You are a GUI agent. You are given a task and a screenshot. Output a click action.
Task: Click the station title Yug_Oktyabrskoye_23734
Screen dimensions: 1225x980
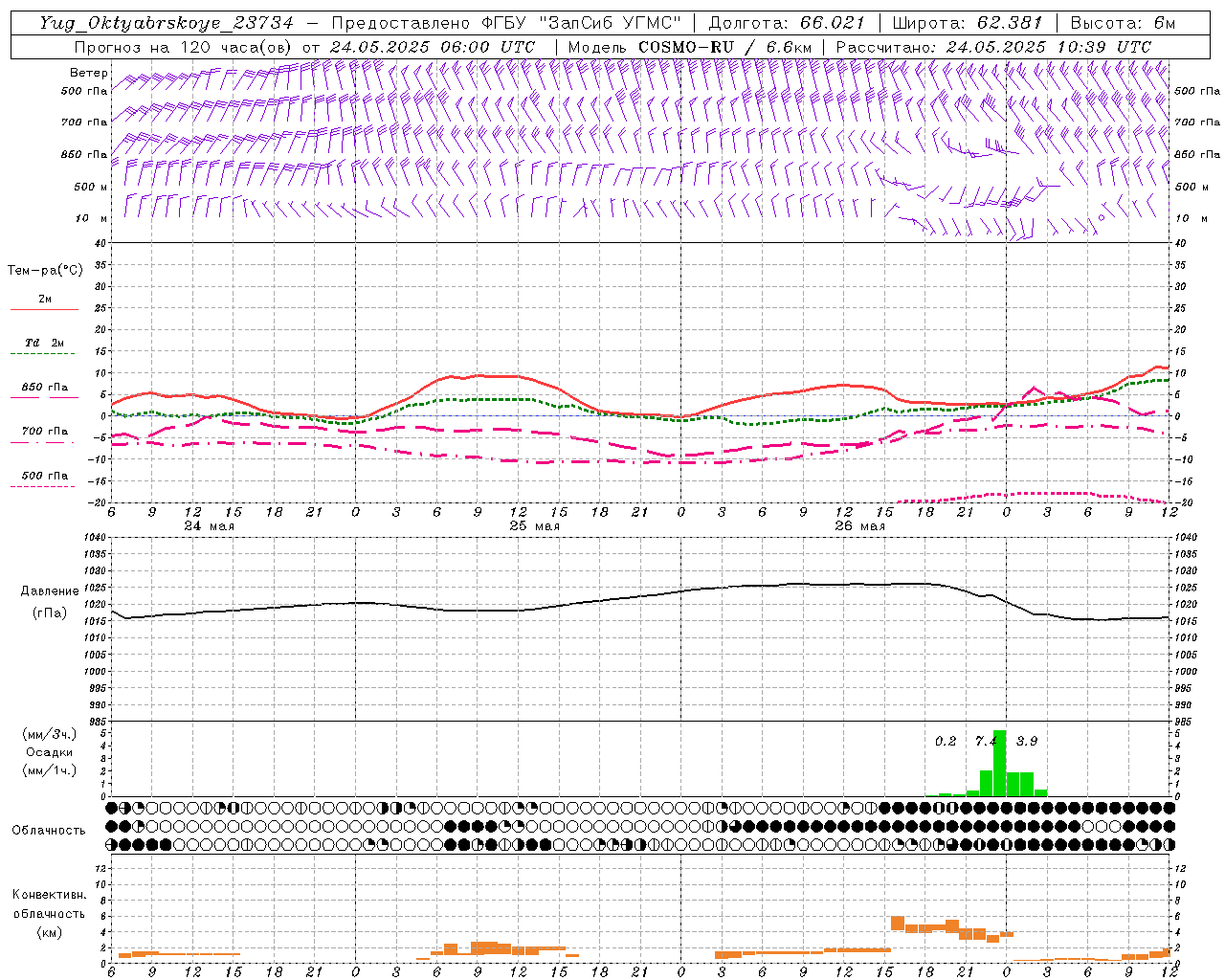(167, 23)
